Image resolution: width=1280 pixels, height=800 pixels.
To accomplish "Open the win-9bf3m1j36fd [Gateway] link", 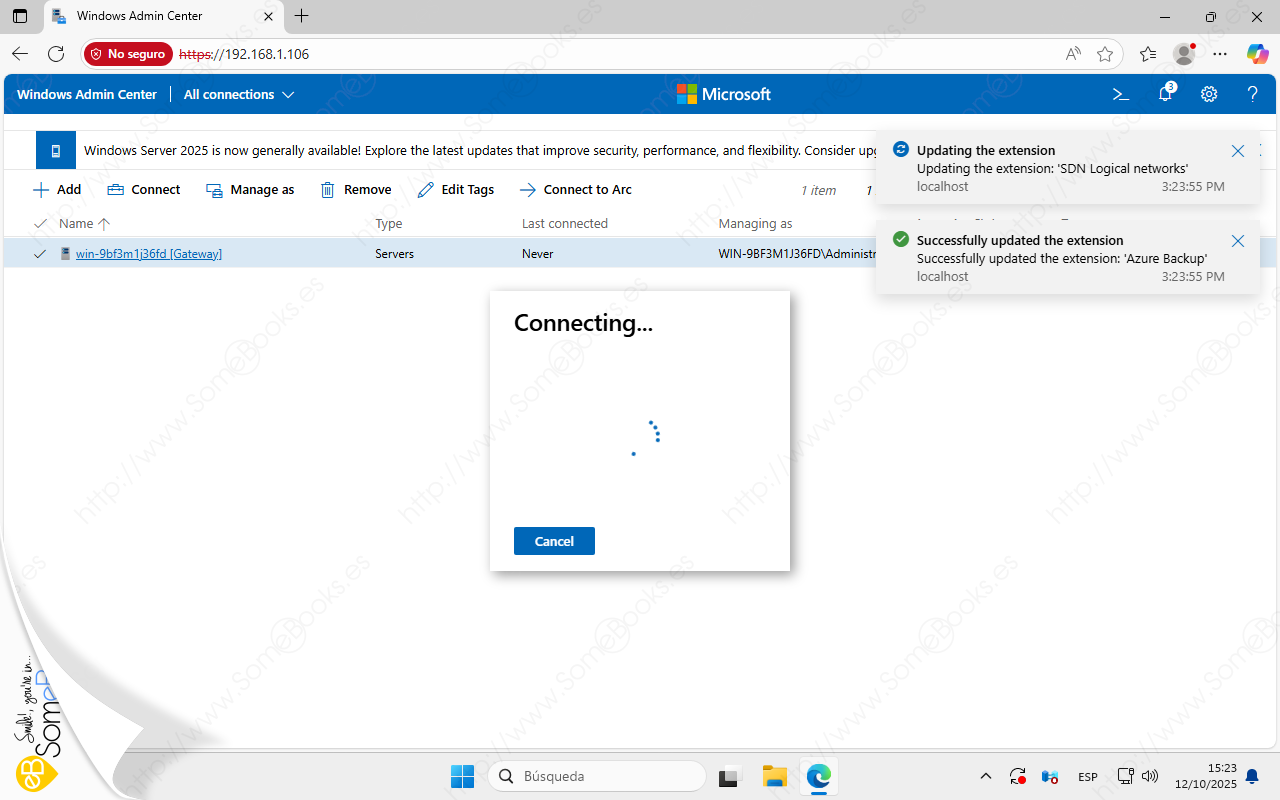I will 148,254.
